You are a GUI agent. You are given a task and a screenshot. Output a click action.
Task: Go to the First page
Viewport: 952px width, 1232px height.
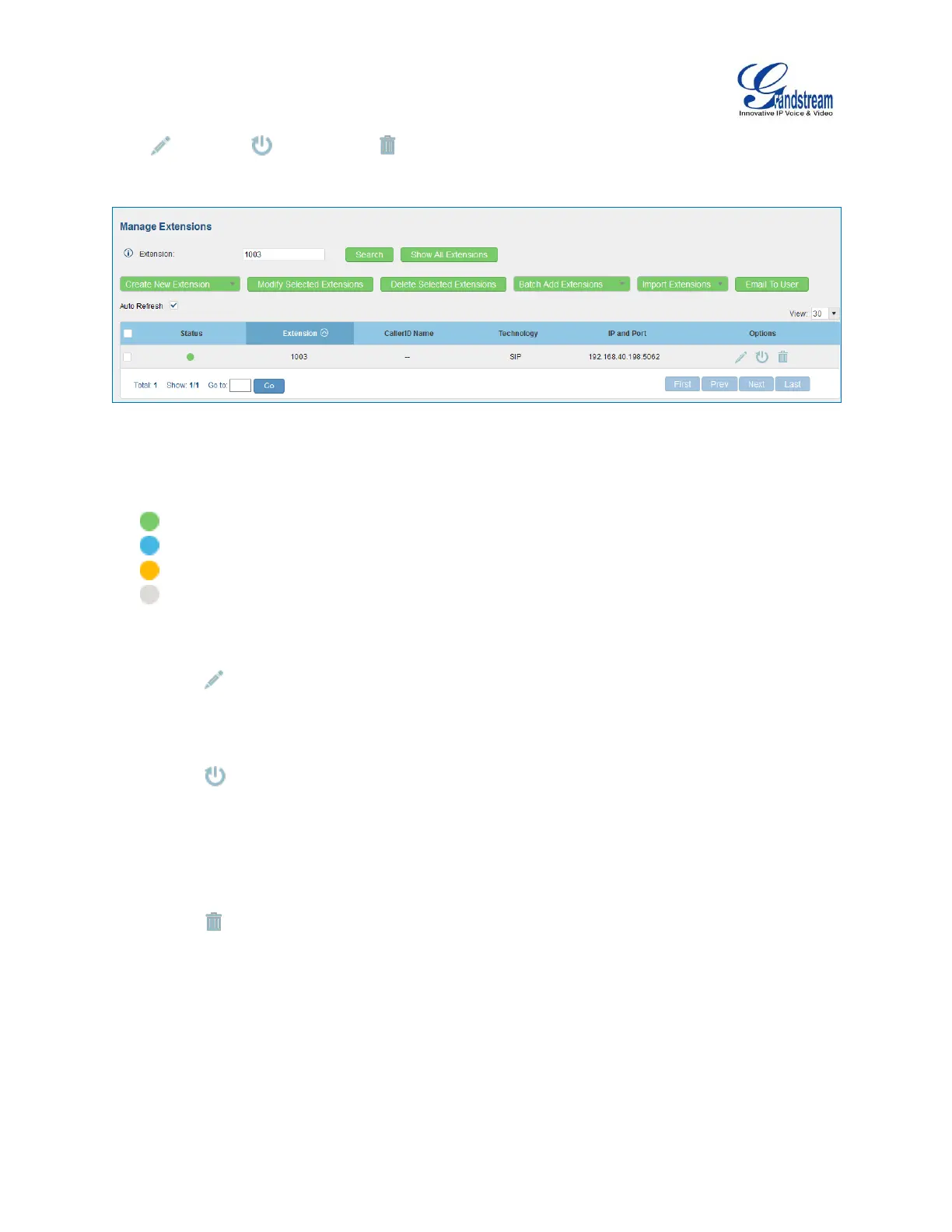click(682, 384)
